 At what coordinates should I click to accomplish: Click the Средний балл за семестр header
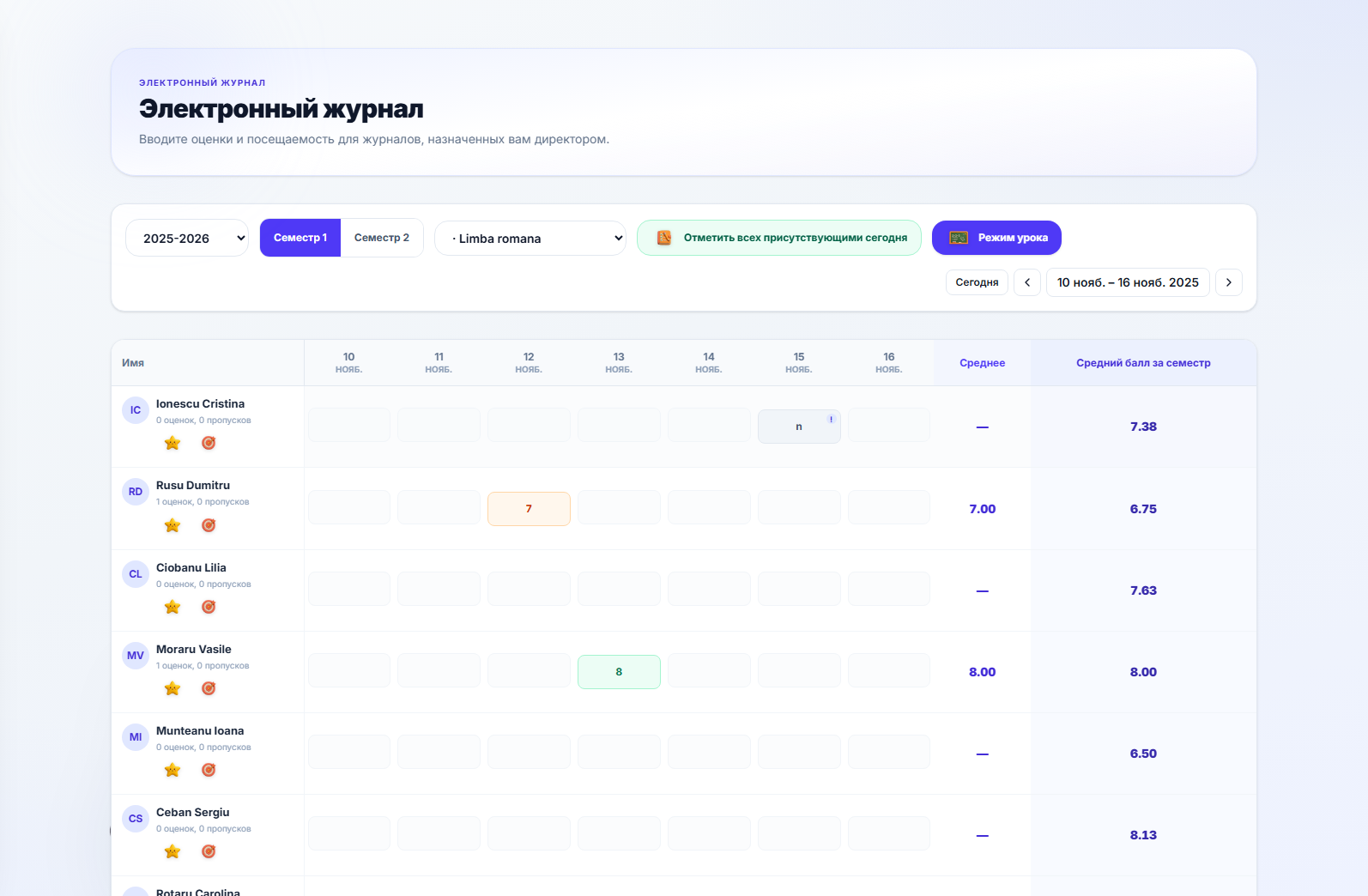pyautogui.click(x=1143, y=363)
